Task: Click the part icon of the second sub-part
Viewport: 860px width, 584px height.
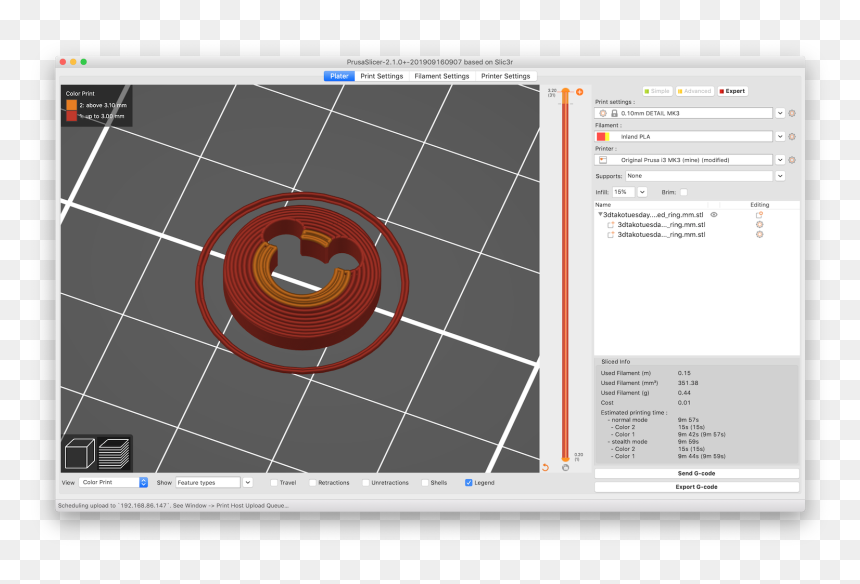Action: [610, 235]
